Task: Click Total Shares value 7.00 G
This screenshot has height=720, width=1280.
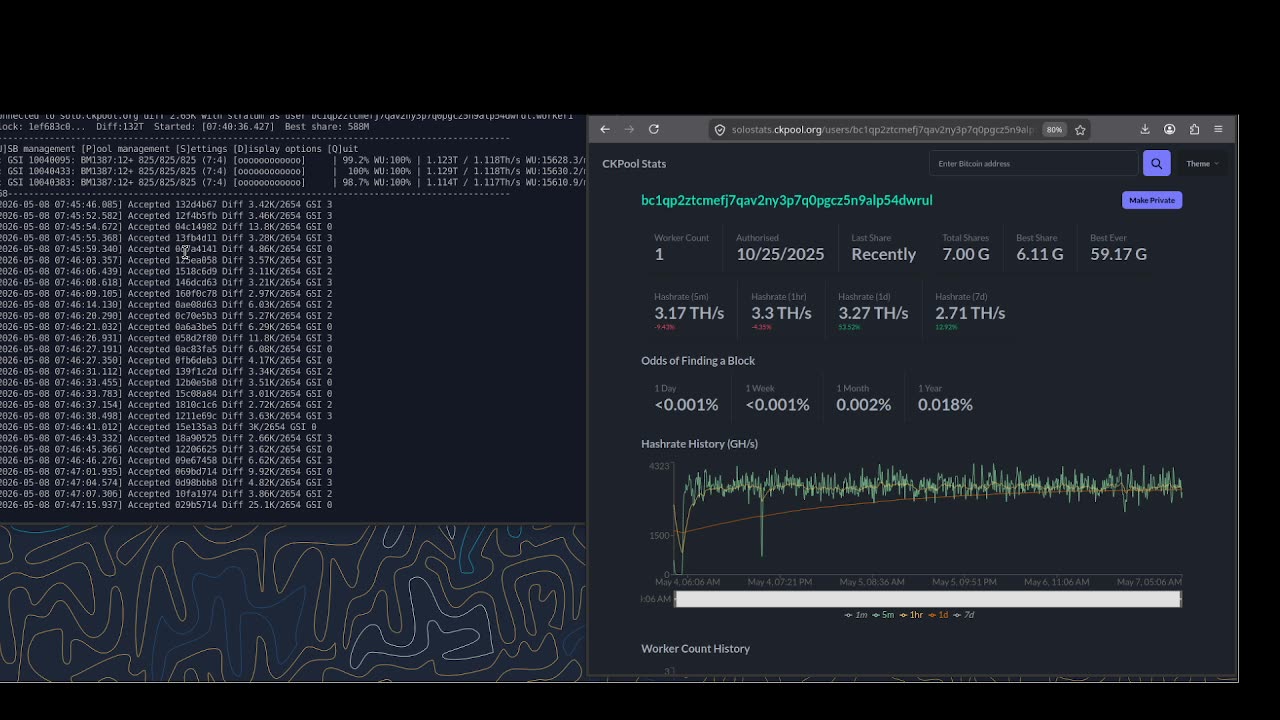Action: point(966,254)
